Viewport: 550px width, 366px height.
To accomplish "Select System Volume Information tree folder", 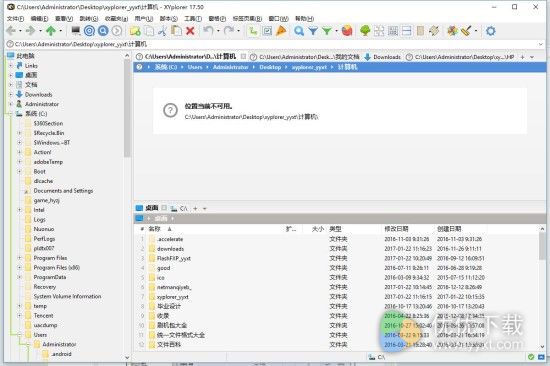I will pos(67,296).
